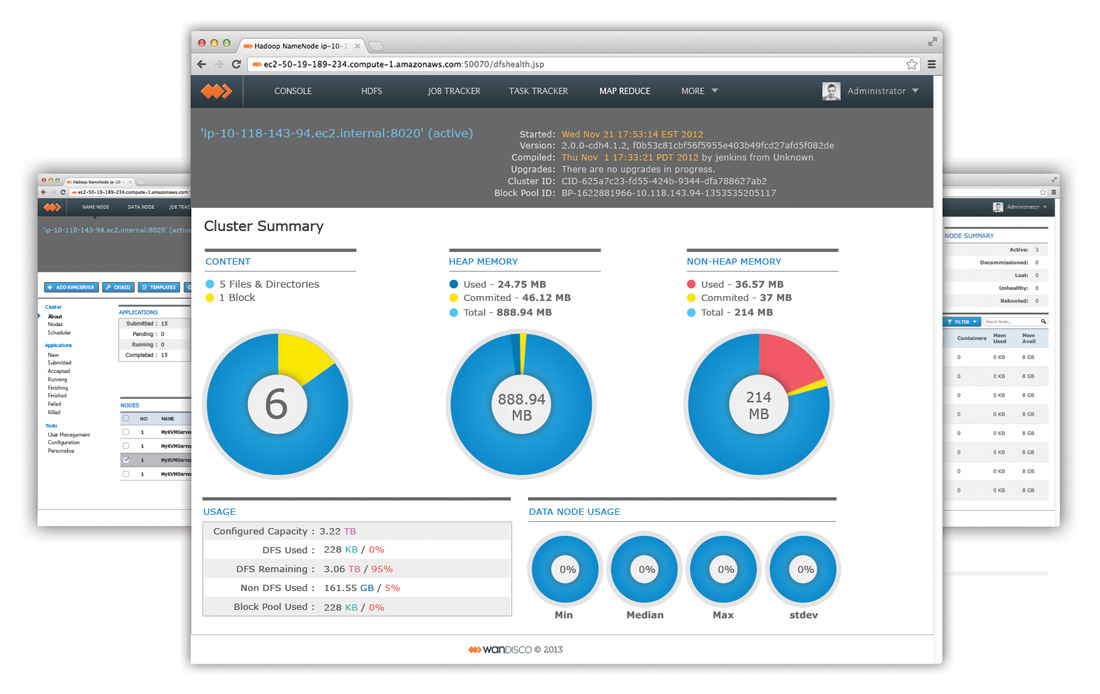The height and width of the screenshot is (694, 1100).
Task: Open User Management in Tools sidebar
Action: 69,434
